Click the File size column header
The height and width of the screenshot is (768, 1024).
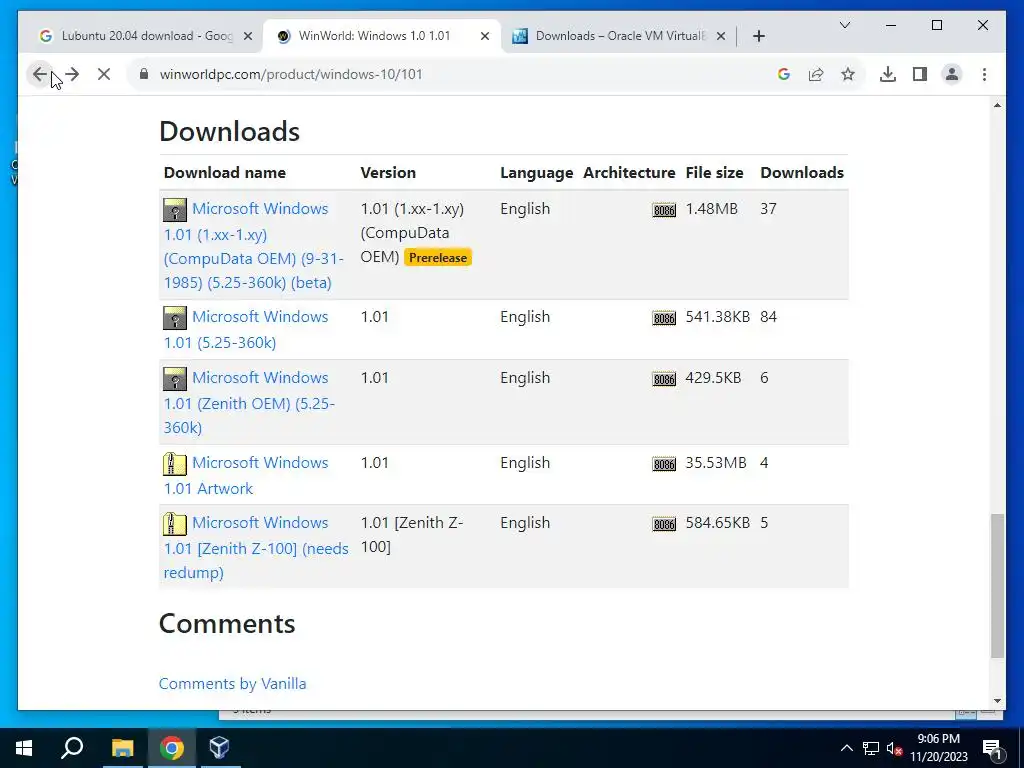(x=714, y=172)
